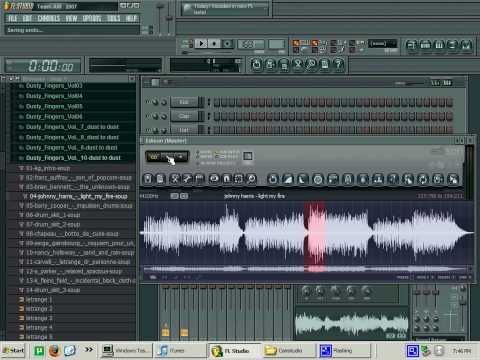Screen dimensions: 480x360
Task: Click the Windows Start button
Action: pos(13,350)
